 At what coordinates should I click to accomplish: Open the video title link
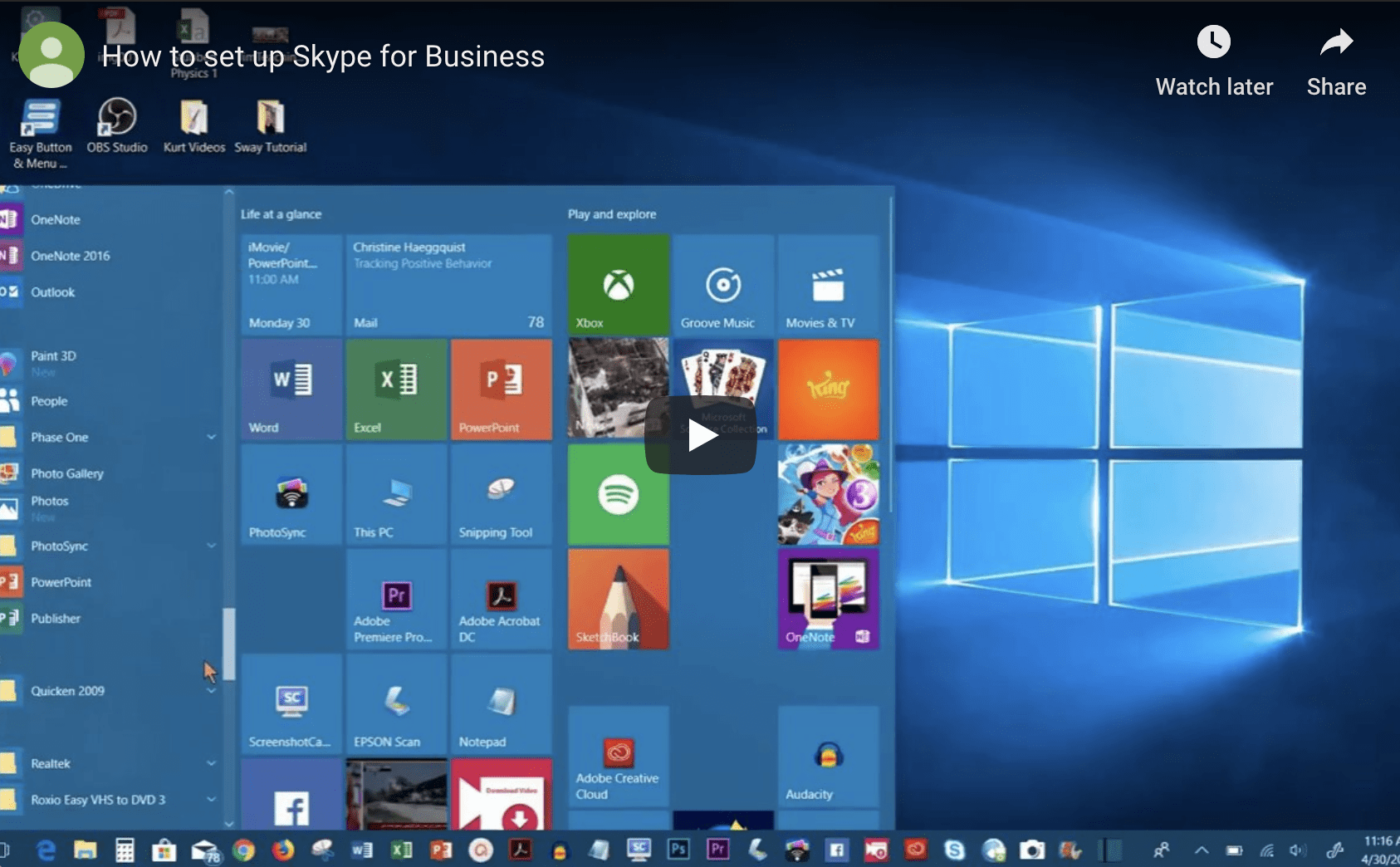pos(323,56)
